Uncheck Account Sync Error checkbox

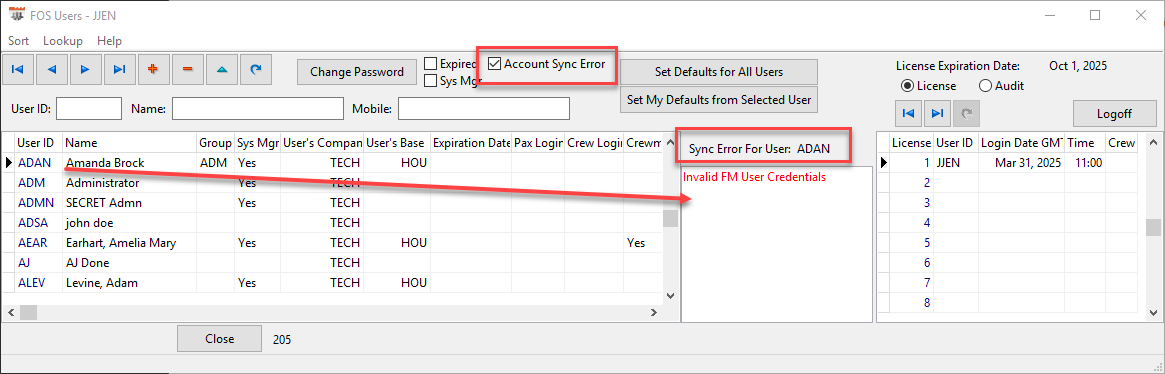[494, 64]
